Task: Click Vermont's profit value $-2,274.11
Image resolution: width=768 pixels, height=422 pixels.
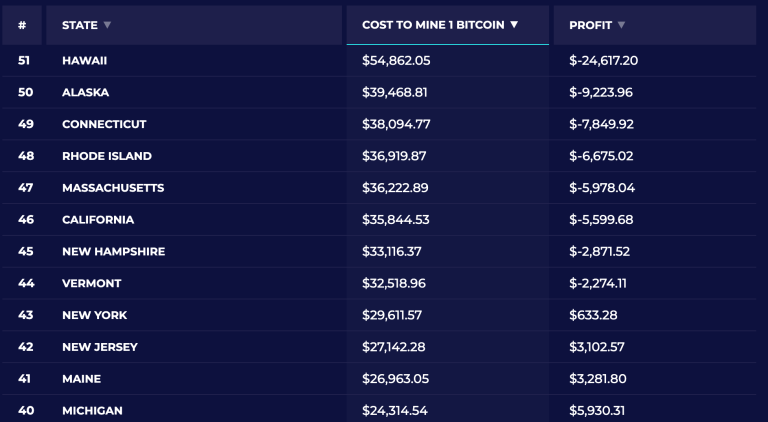Action: tap(598, 284)
